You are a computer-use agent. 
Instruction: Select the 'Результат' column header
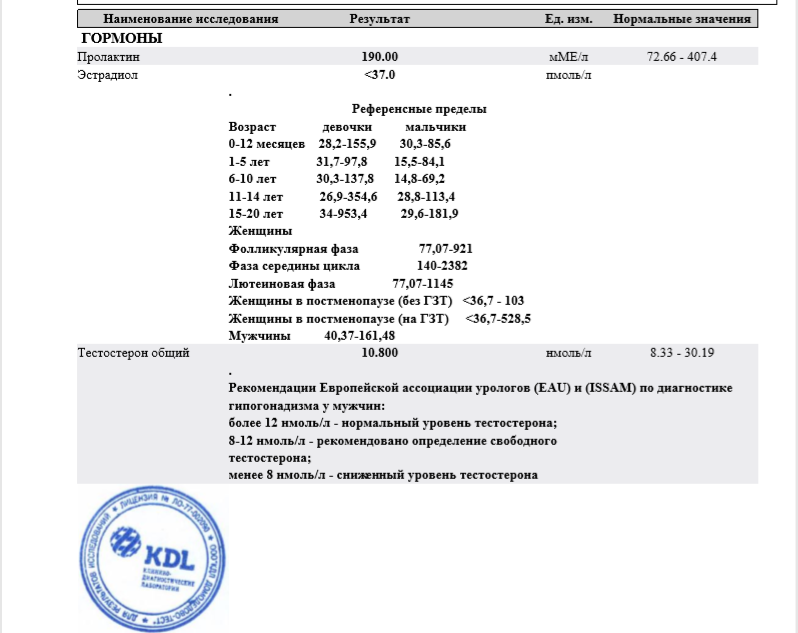click(379, 20)
